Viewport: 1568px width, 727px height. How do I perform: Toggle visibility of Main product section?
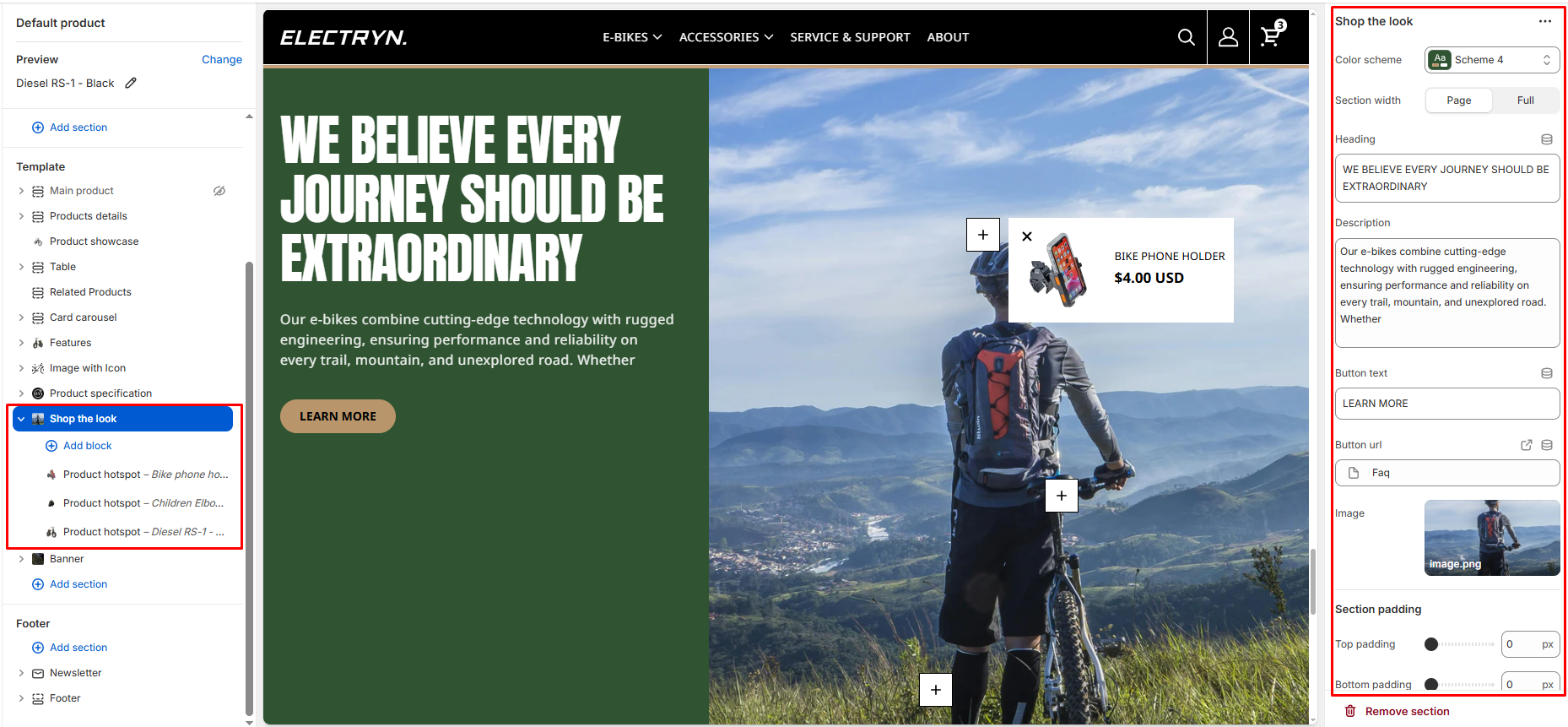pos(219,191)
